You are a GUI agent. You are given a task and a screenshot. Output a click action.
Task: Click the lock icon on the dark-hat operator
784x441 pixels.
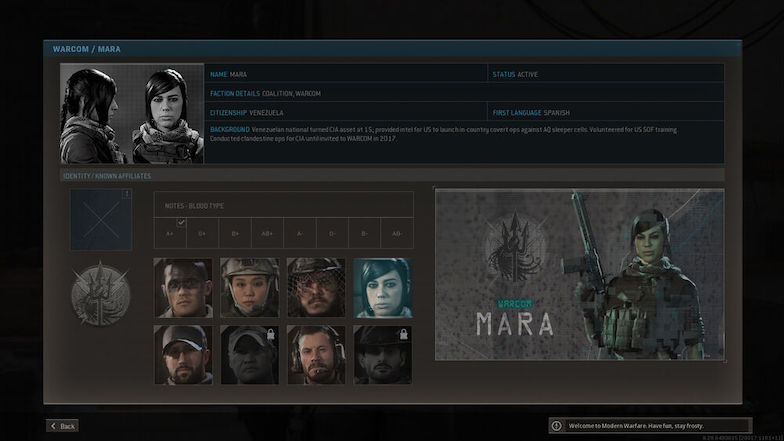pos(404,334)
